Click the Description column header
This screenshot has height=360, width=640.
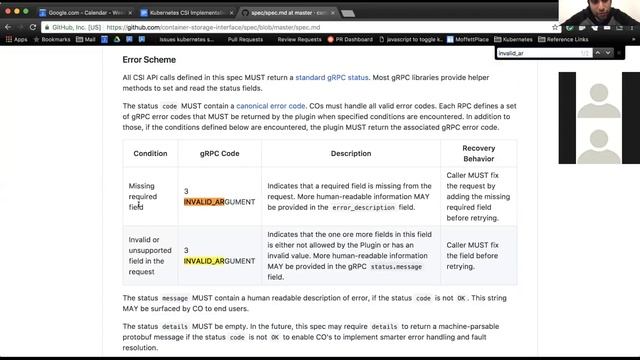pyautogui.click(x=351, y=153)
